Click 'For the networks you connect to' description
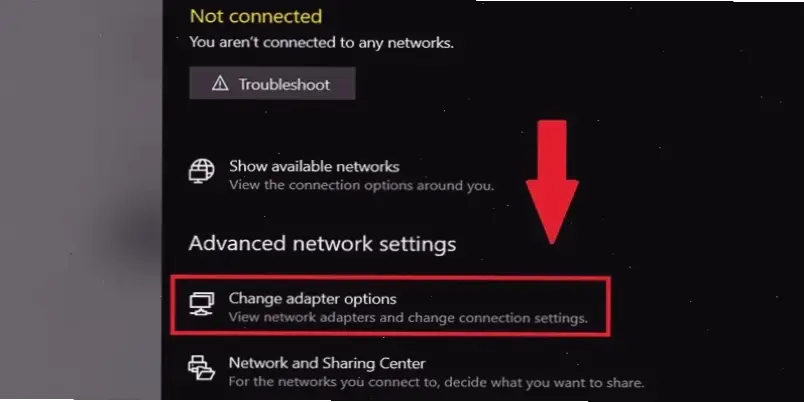 (436, 383)
